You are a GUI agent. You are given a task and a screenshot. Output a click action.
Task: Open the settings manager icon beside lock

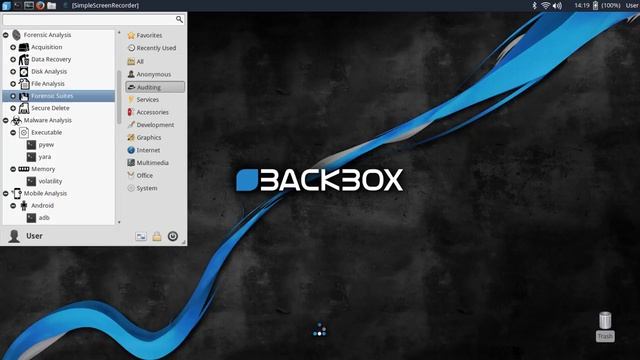pyautogui.click(x=141, y=236)
